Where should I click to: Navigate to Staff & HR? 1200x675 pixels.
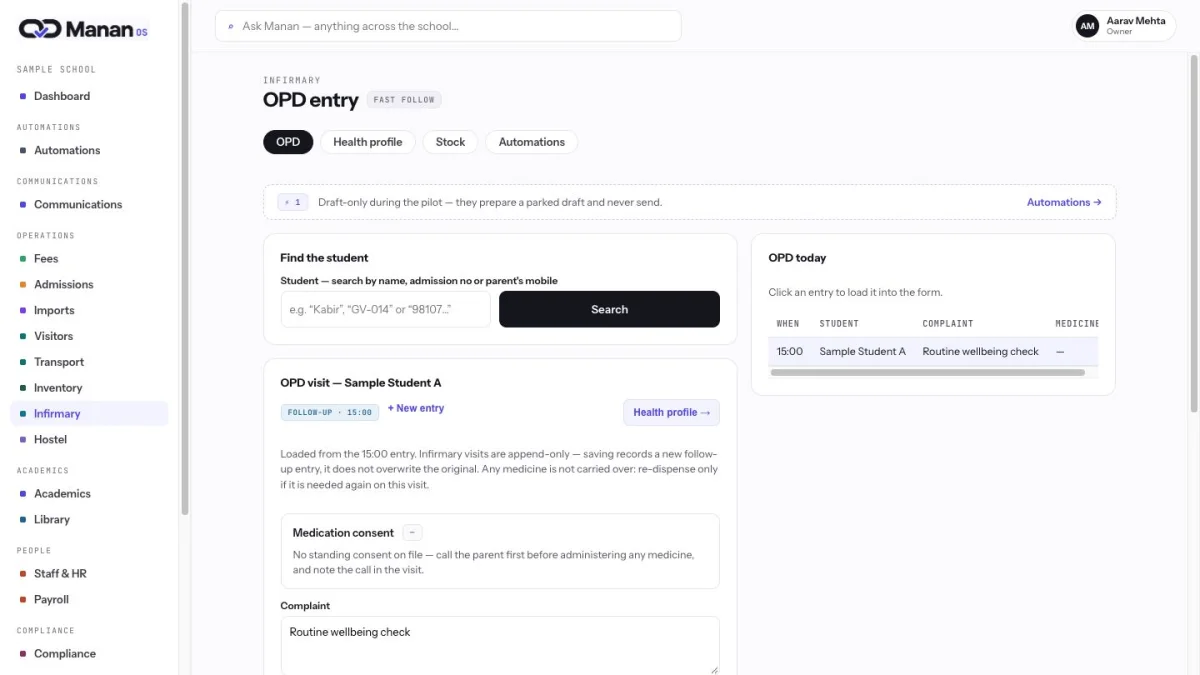(x=60, y=573)
